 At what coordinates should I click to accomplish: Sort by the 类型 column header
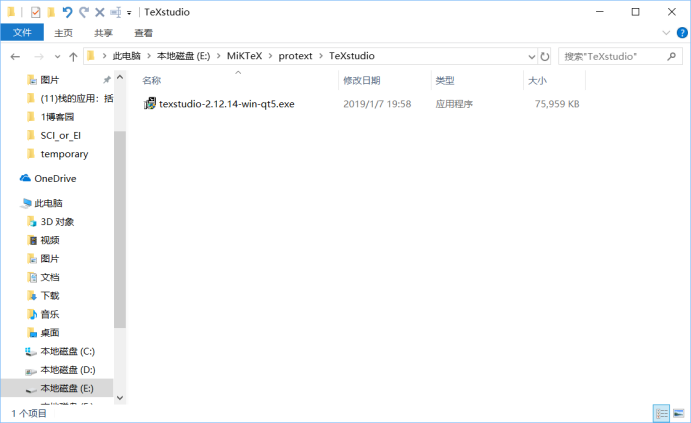(x=445, y=81)
